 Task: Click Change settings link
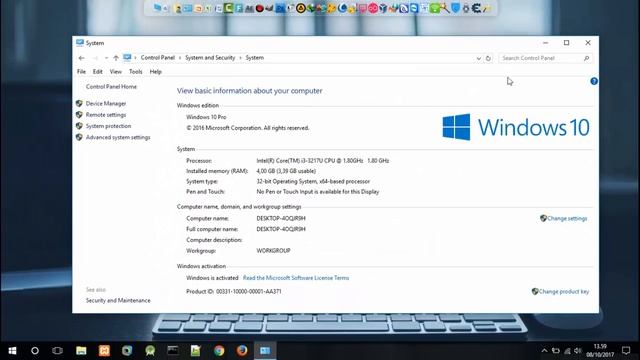click(x=567, y=218)
